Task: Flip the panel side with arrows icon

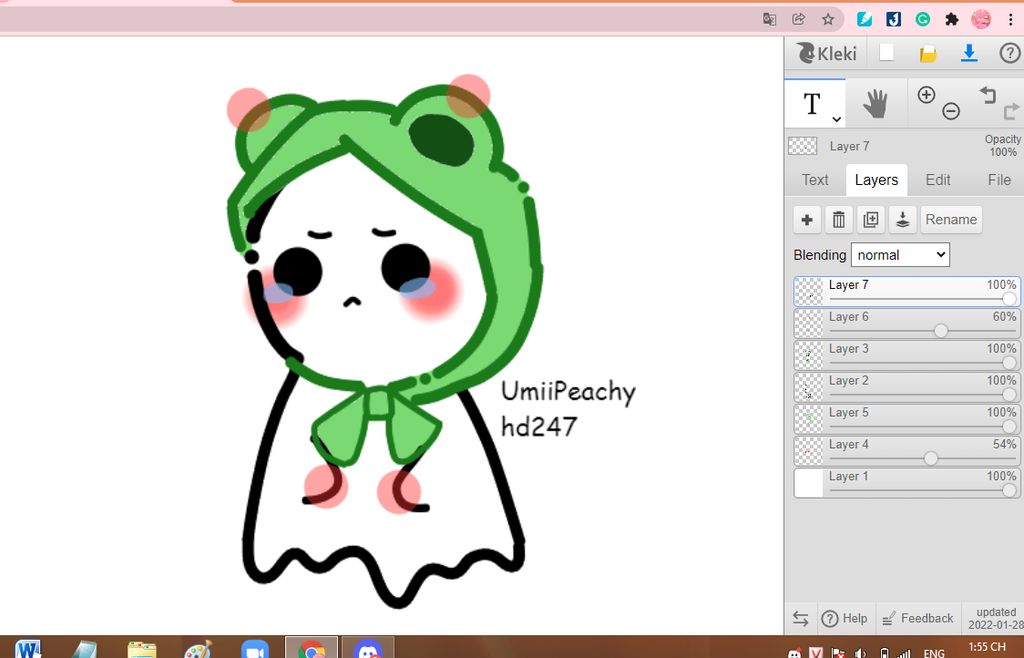Action: (x=801, y=619)
